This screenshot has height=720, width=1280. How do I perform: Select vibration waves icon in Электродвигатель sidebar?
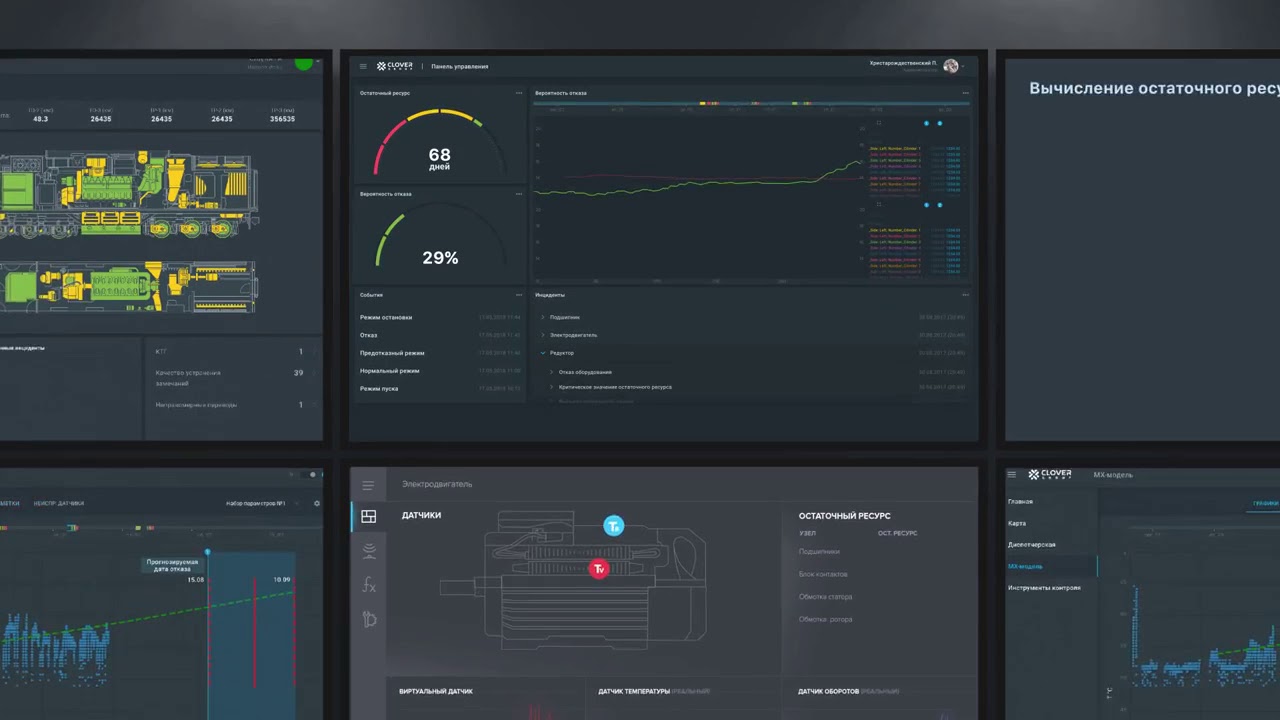369,551
